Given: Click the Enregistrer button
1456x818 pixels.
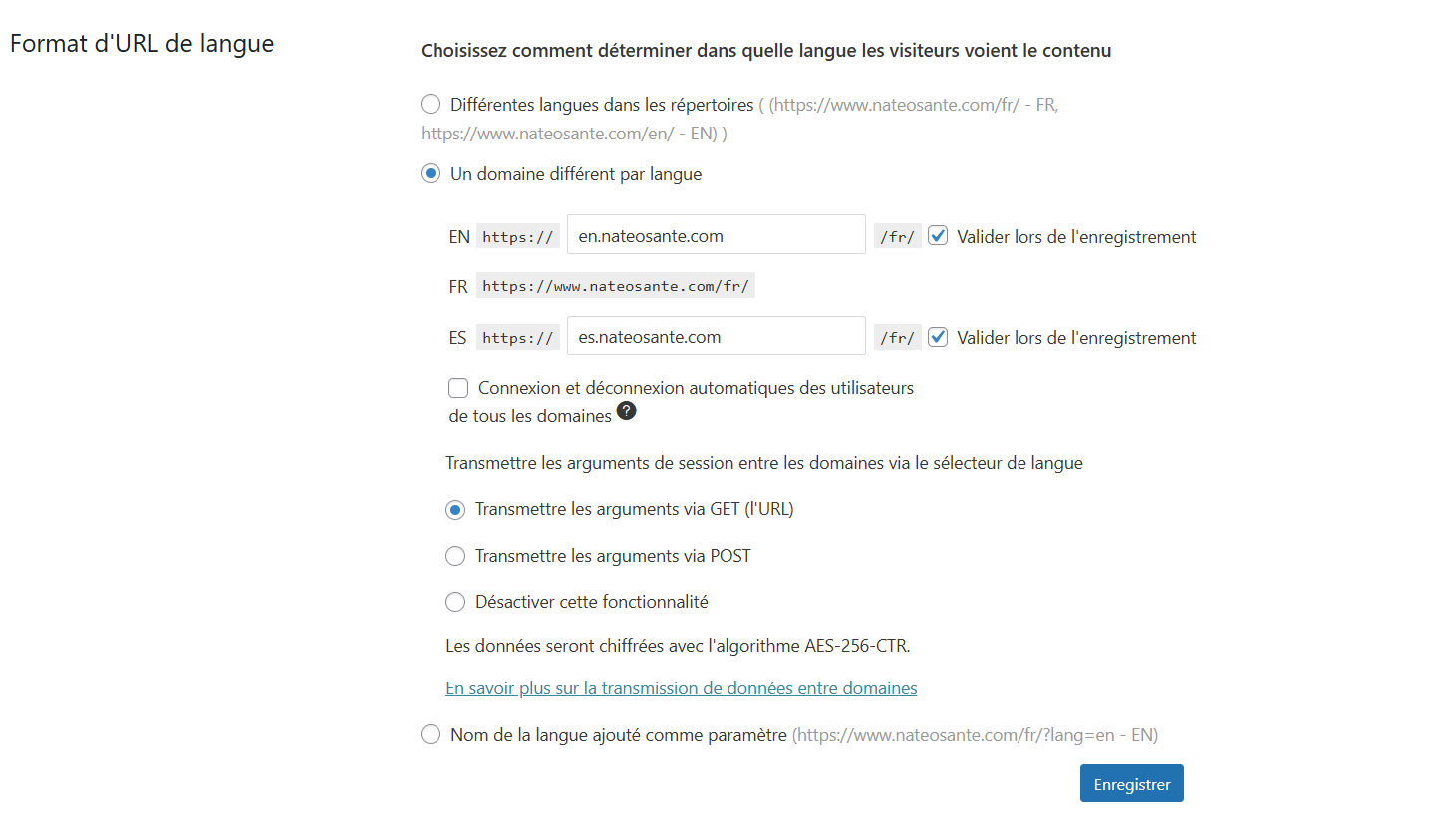Looking at the screenshot, I should click(x=1132, y=783).
